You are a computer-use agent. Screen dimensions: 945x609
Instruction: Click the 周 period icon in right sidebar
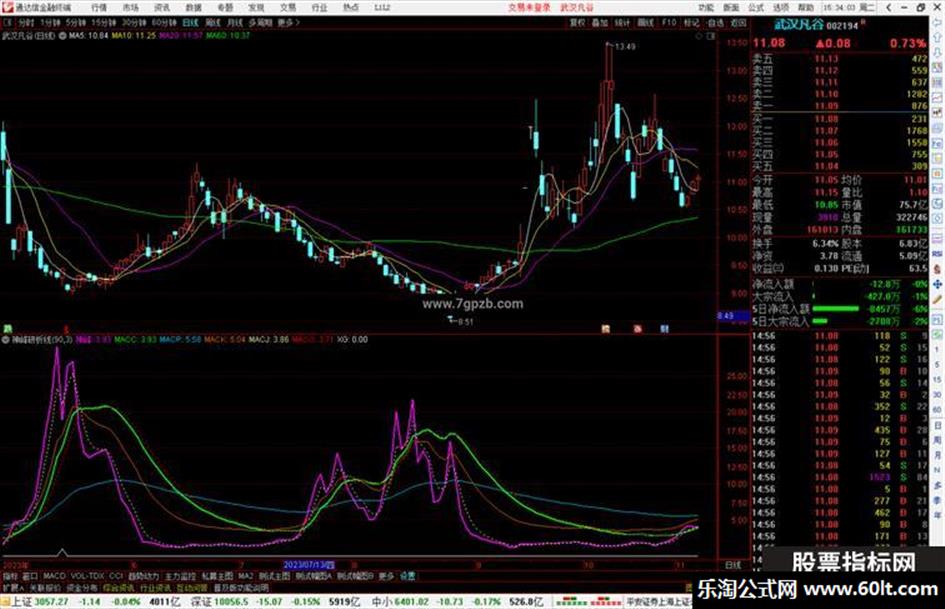point(938,440)
